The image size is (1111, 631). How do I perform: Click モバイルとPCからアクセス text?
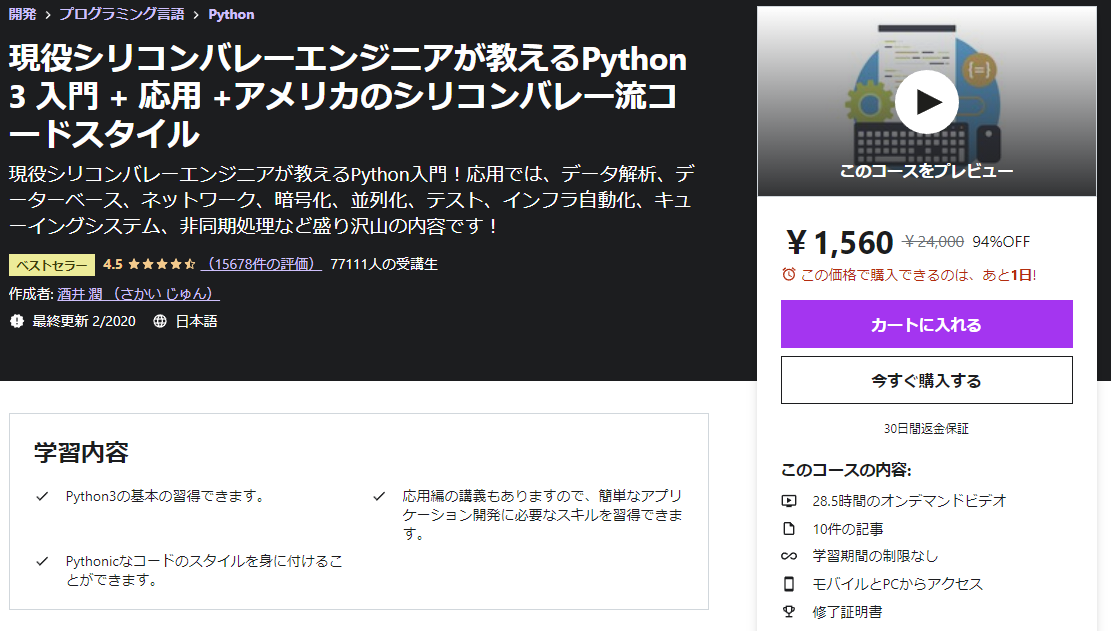coord(898,584)
